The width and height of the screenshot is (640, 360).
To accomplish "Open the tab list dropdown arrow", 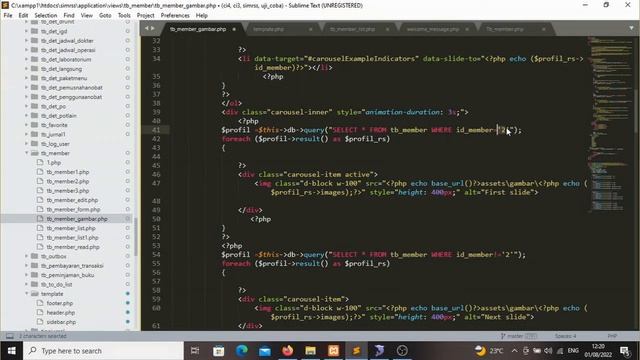I will 631,28.
